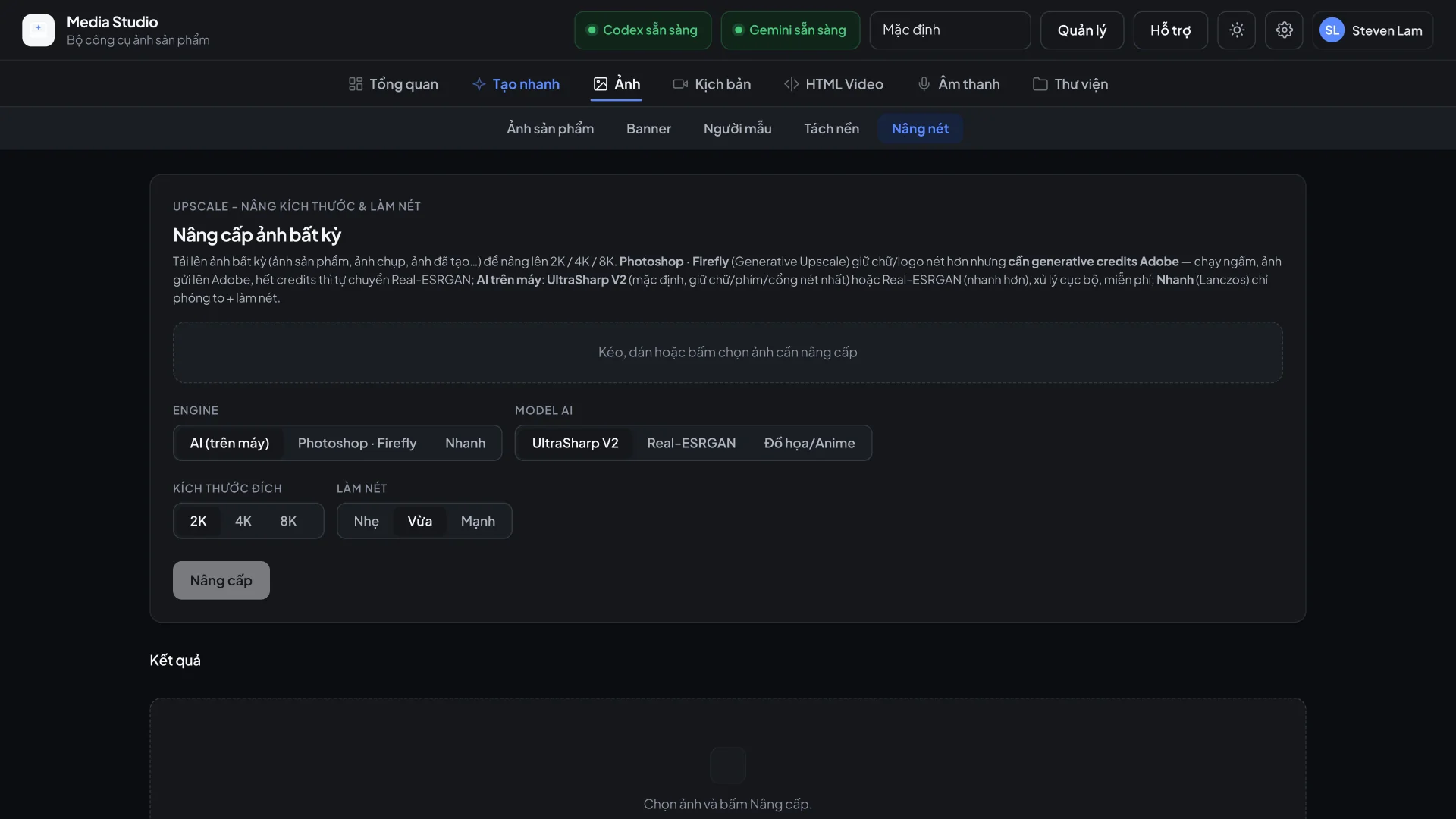Click the Hỗ trợ button
This screenshot has width=1456, height=819.
(1170, 30)
